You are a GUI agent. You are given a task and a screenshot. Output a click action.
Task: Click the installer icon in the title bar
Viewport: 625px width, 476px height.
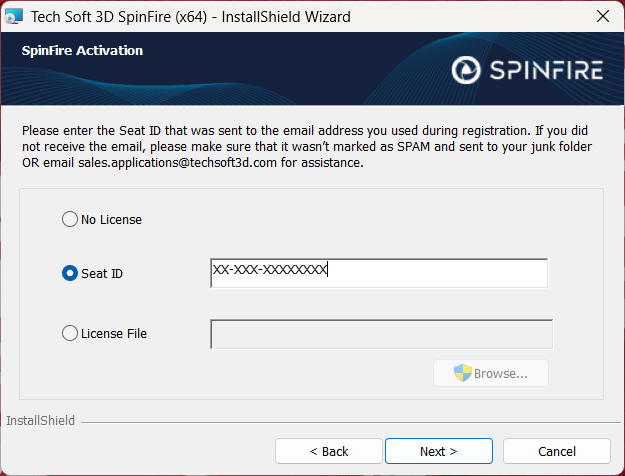pos(14,16)
